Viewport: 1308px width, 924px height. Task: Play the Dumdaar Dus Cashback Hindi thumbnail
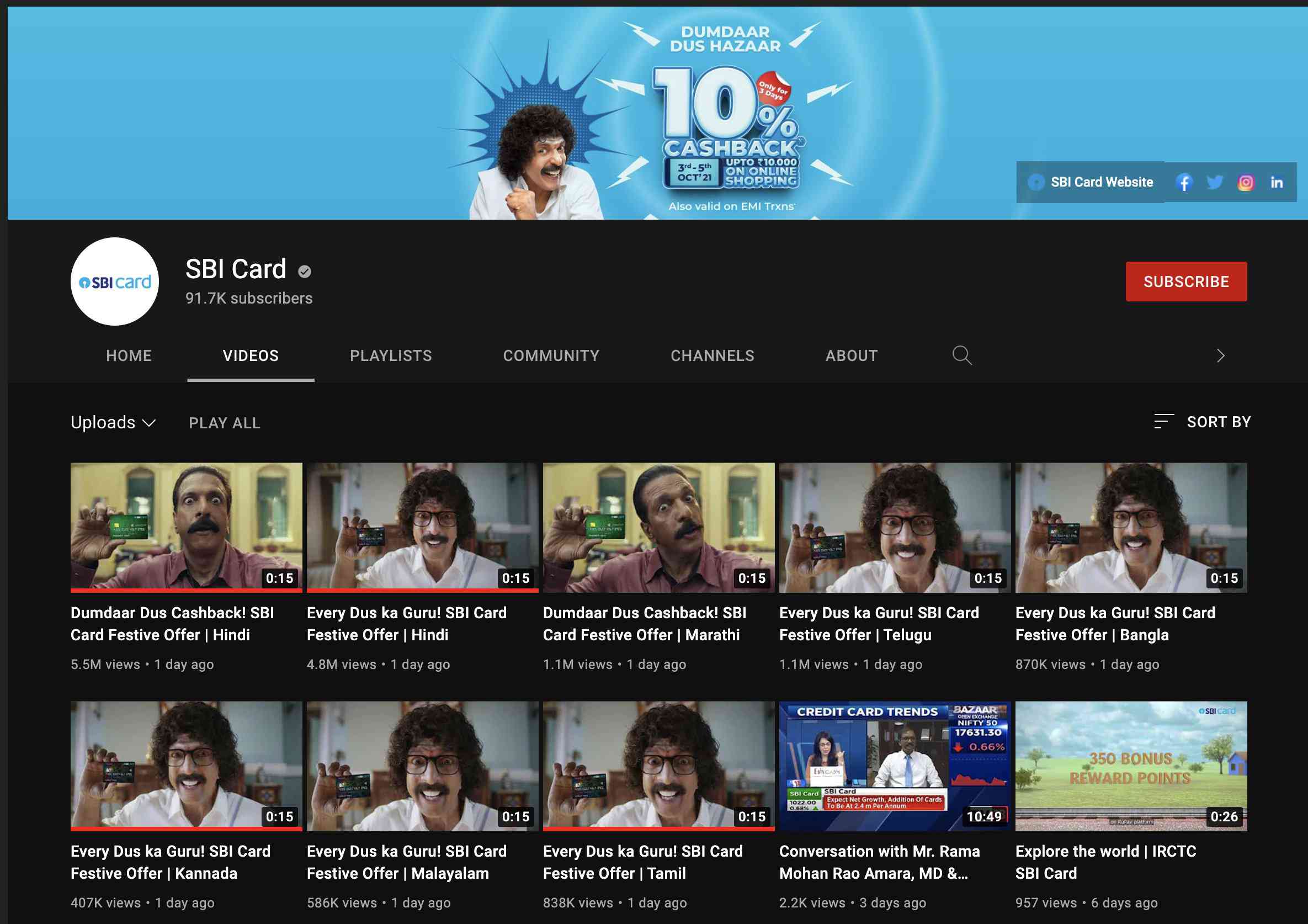pos(187,528)
